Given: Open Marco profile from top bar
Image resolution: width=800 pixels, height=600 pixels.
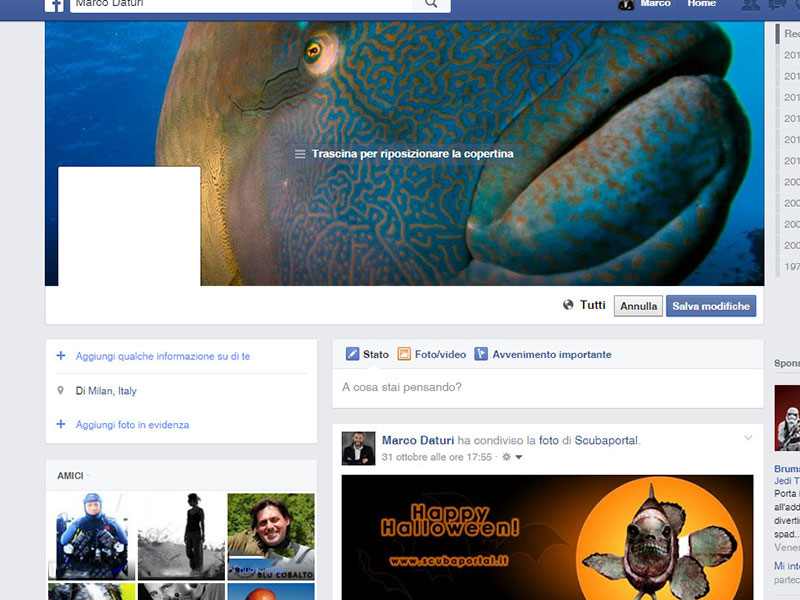Looking at the screenshot, I should (646, 4).
